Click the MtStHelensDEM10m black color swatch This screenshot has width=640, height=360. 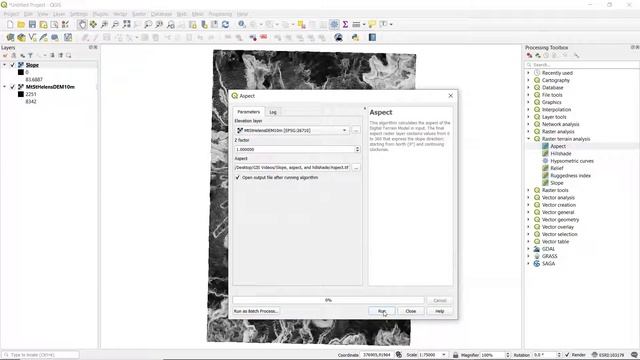coord(21,94)
